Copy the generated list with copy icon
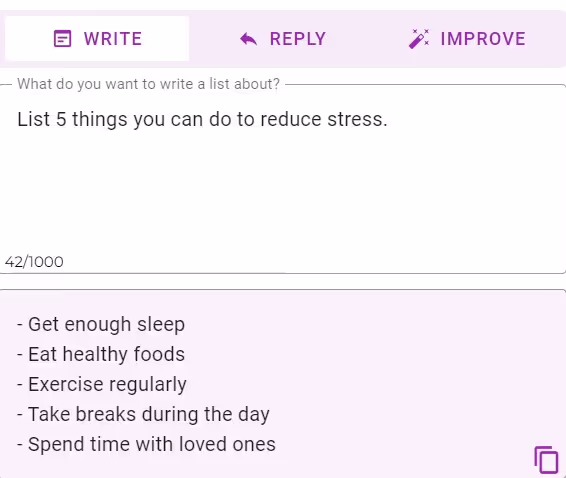Screen dimensions: 566x478 pos(546,460)
